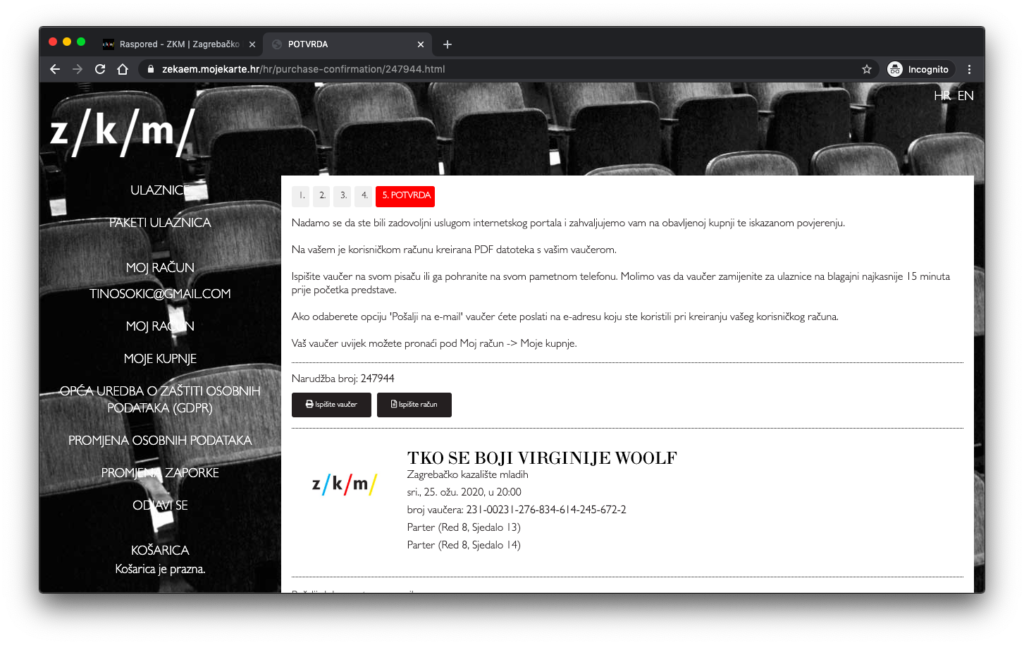
Task: Go to MOJE KUPNJE page
Action: tap(160, 358)
